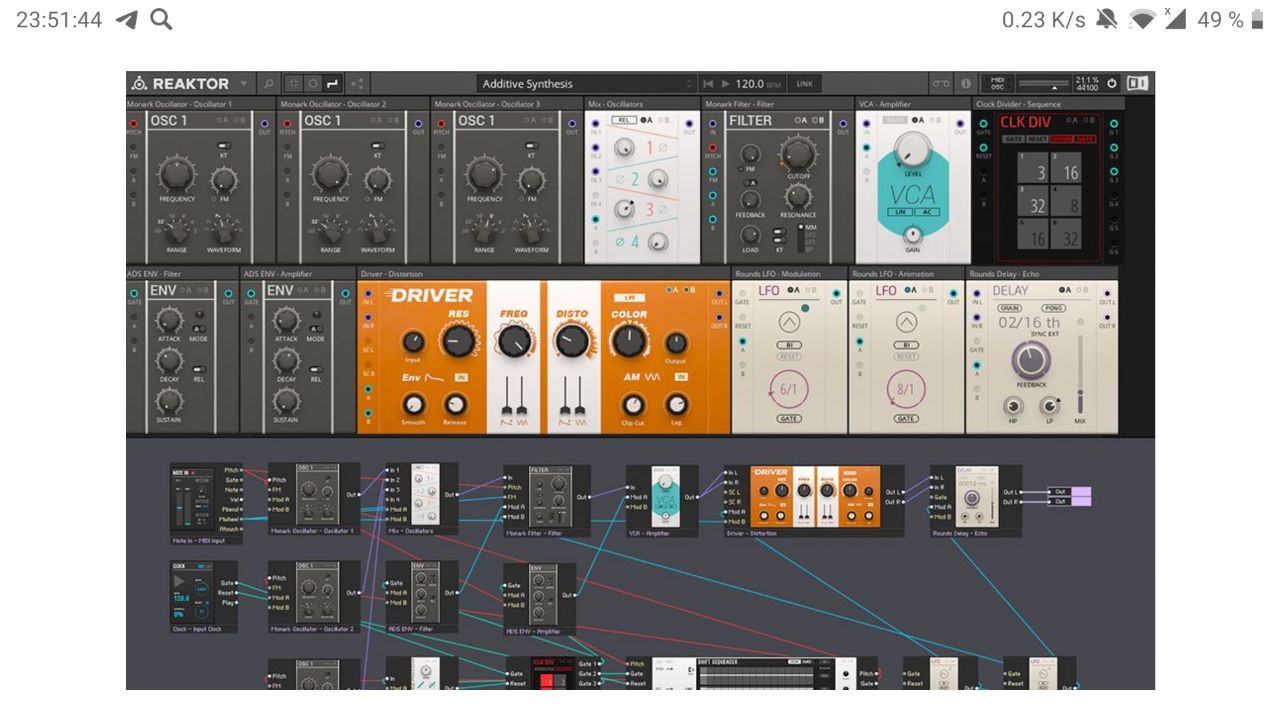Open the Reaktor main menu dropdown arrow
Image resolution: width=1280 pixels, height=720 pixels.
244,84
